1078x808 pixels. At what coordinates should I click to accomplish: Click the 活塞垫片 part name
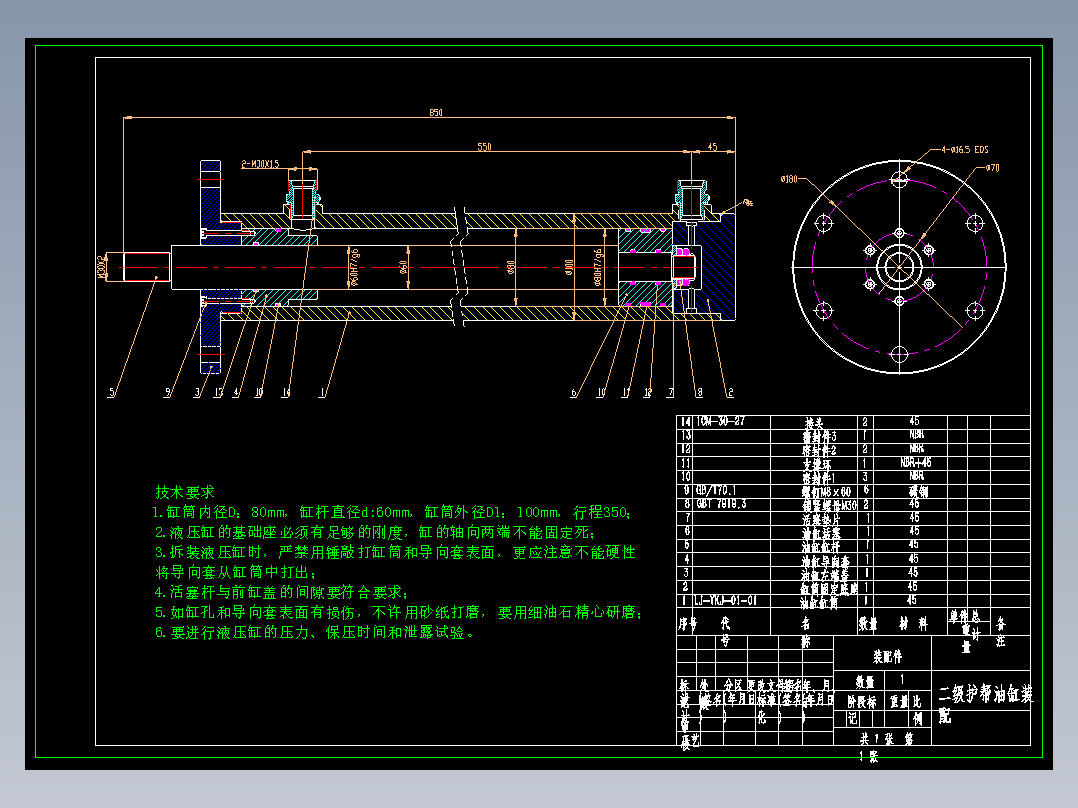tap(820, 519)
